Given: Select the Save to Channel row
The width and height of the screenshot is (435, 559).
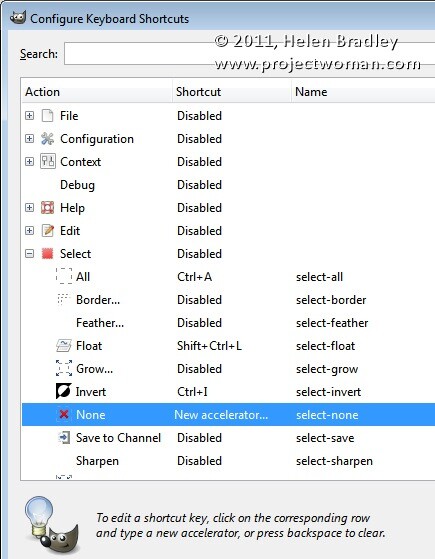Looking at the screenshot, I should click(x=229, y=437).
